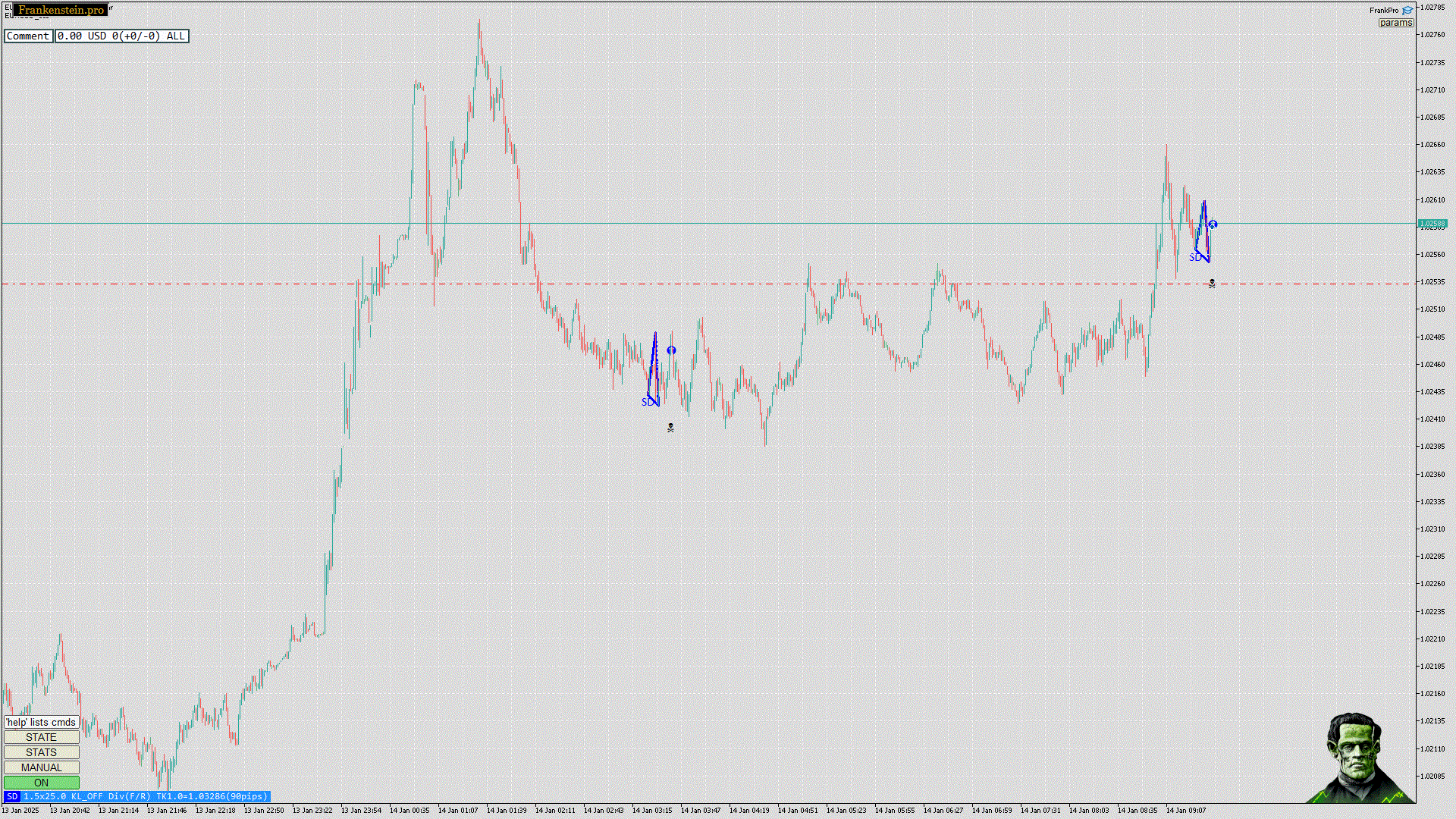The image size is (1456, 819).
Task: Click the 1.02535 price axis label
Action: click(x=1432, y=281)
